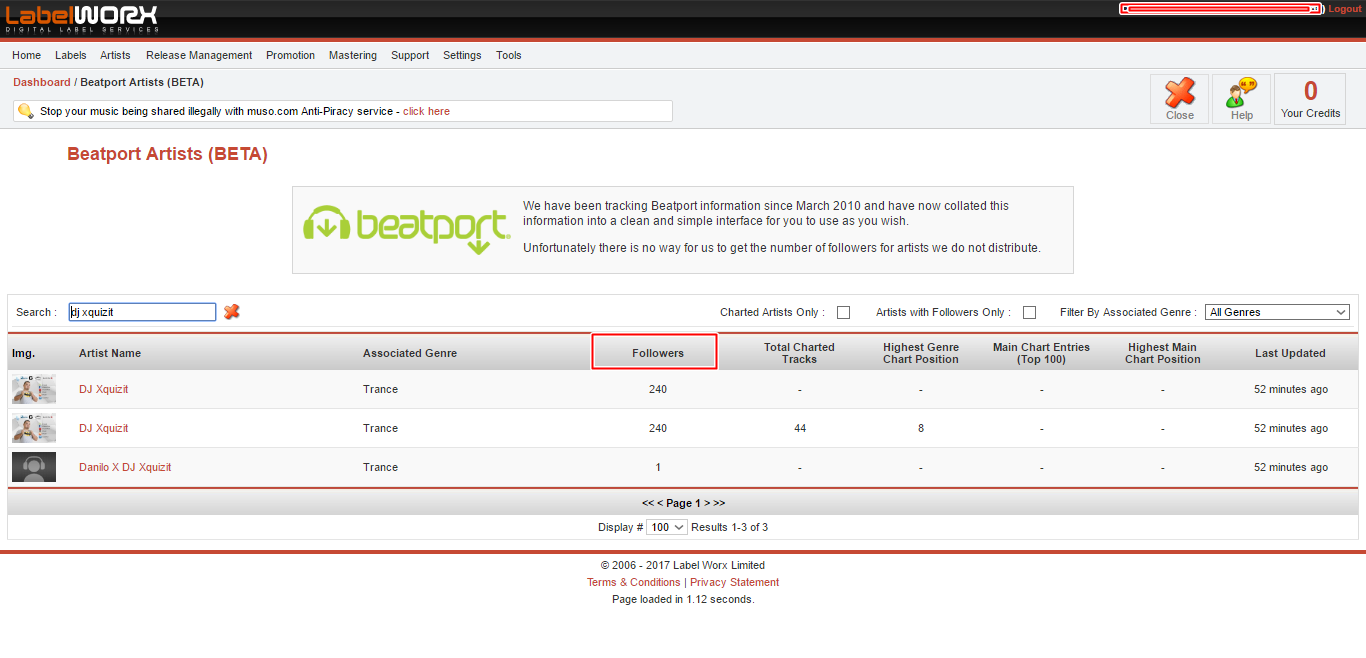Click the '8' highest genre position value

[921, 428]
